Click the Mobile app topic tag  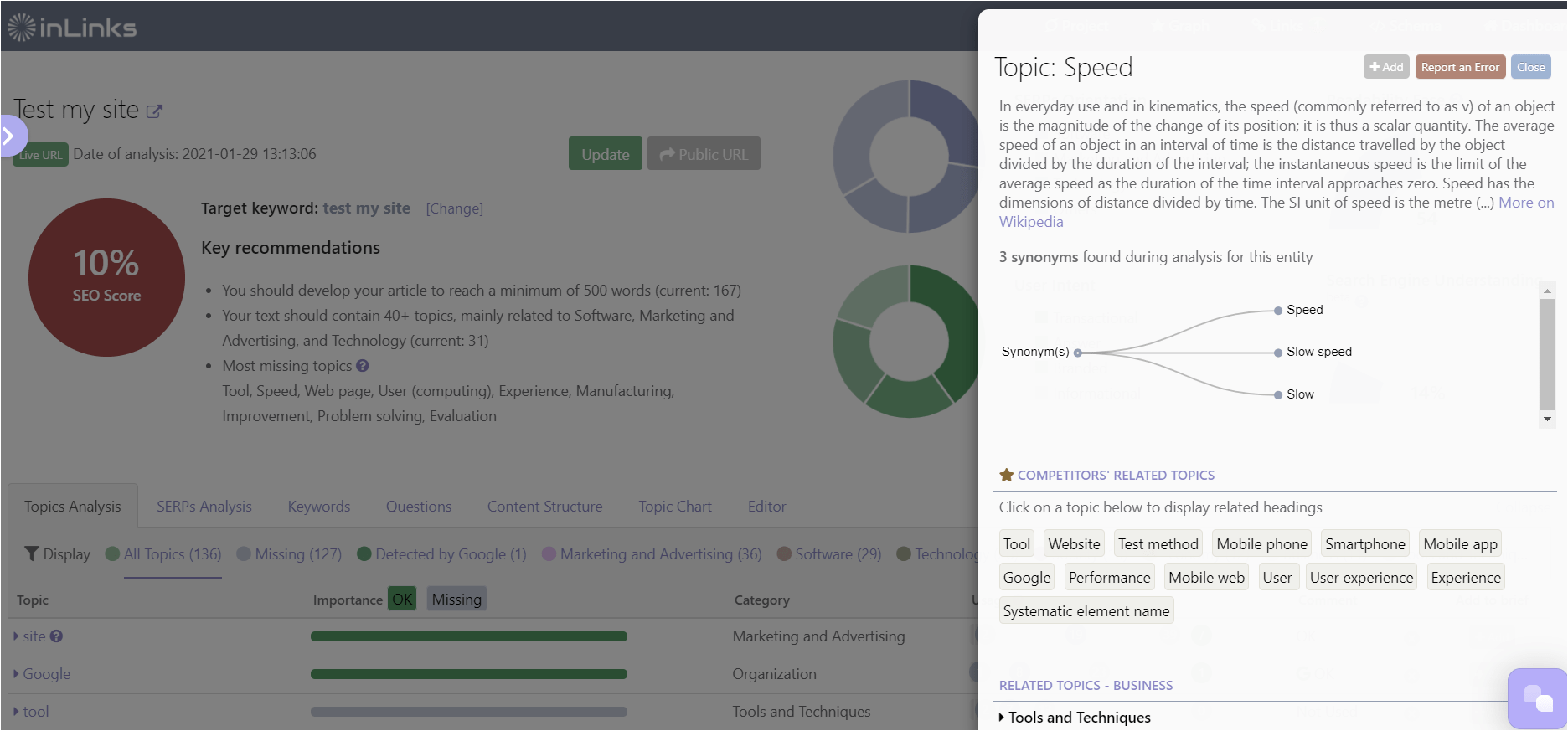tap(1460, 544)
